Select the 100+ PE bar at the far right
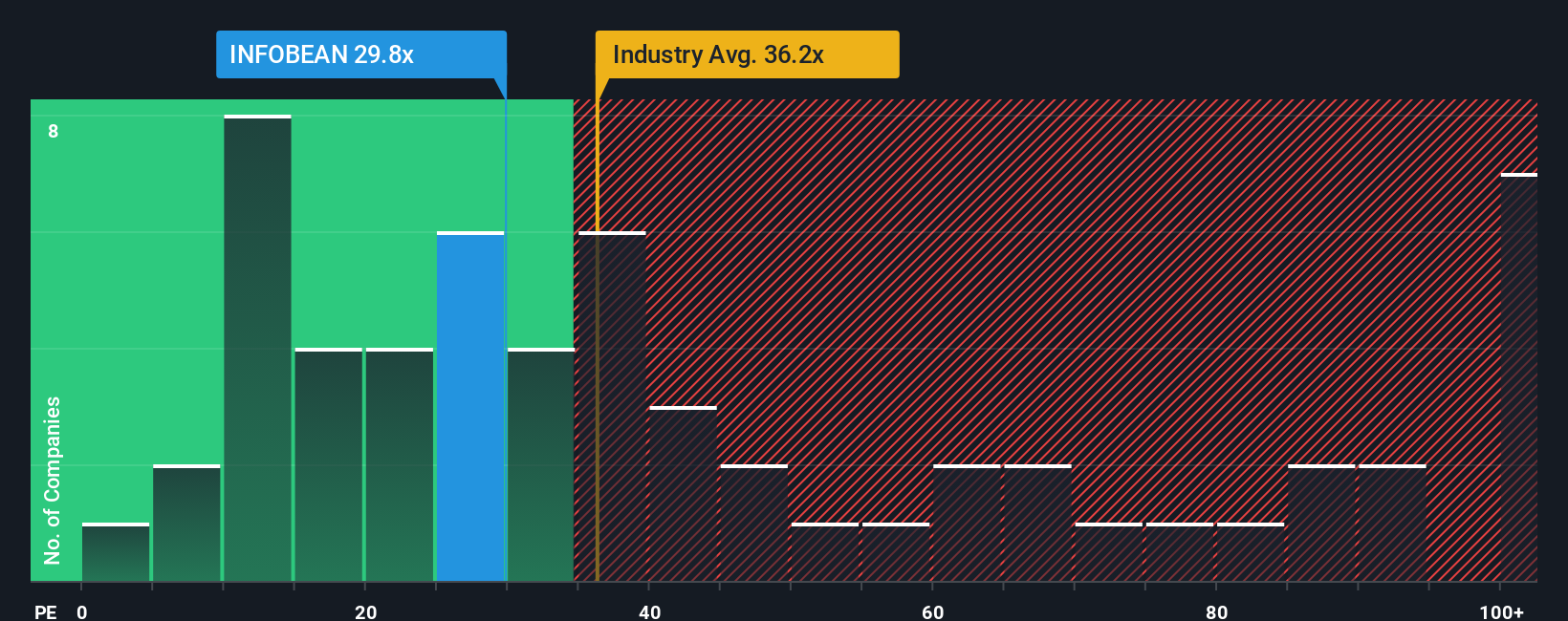1568x621 pixels. [x=1519, y=377]
